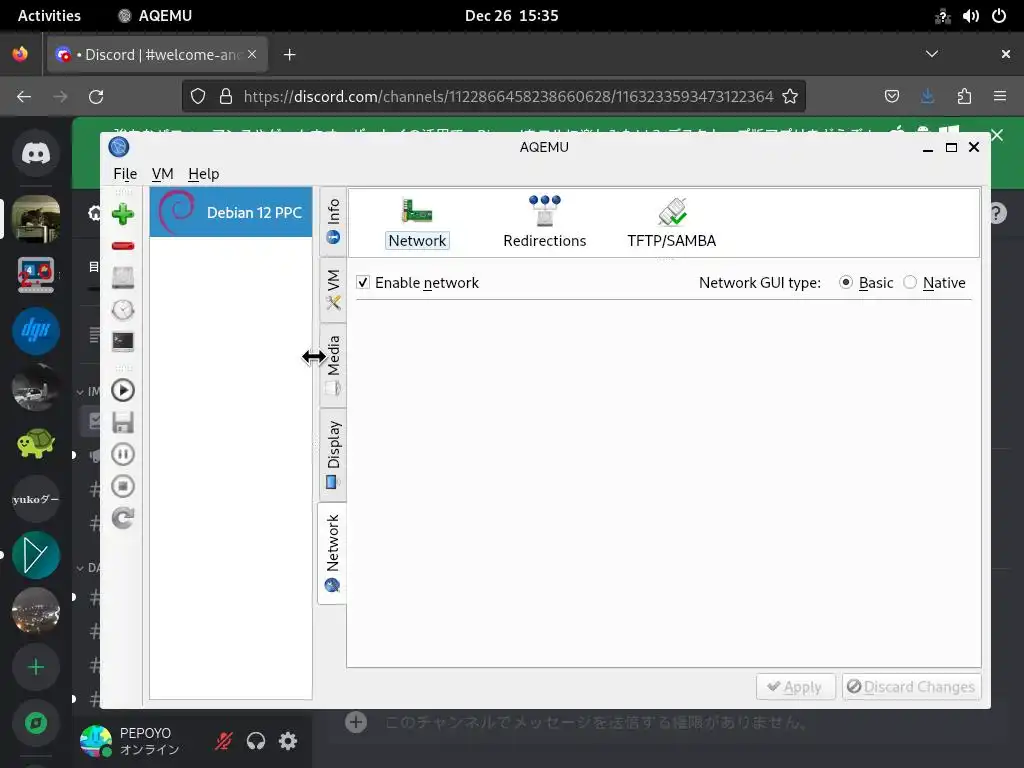This screenshot has height=768, width=1024.
Task: Close the Discord green banner
Action: [x=997, y=135]
